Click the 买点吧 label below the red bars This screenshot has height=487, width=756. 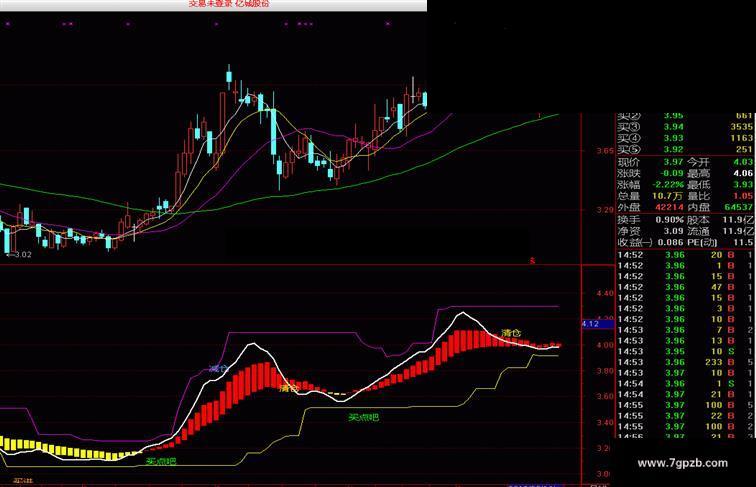[364, 417]
